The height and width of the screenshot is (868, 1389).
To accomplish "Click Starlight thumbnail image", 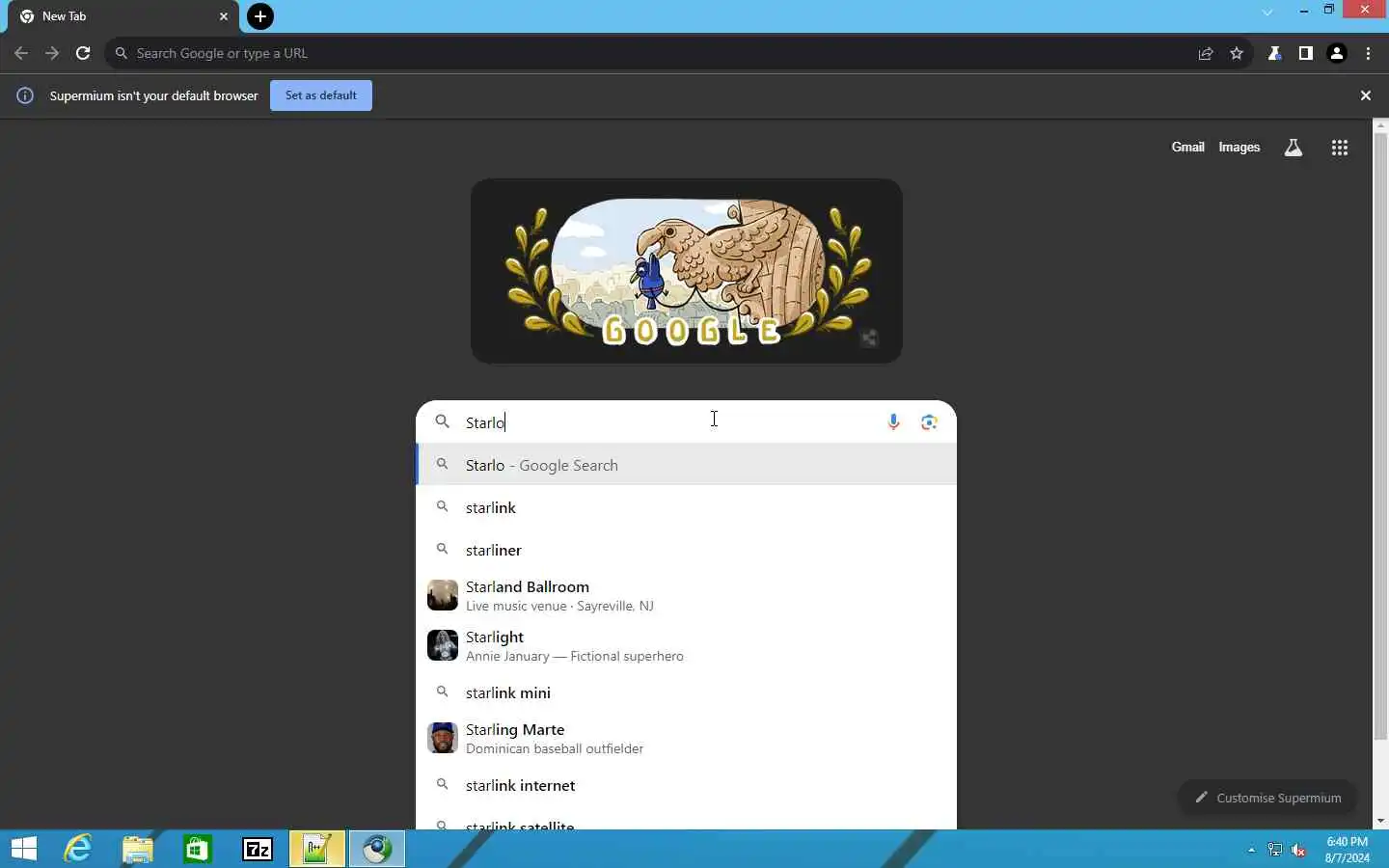I will coord(443,645).
